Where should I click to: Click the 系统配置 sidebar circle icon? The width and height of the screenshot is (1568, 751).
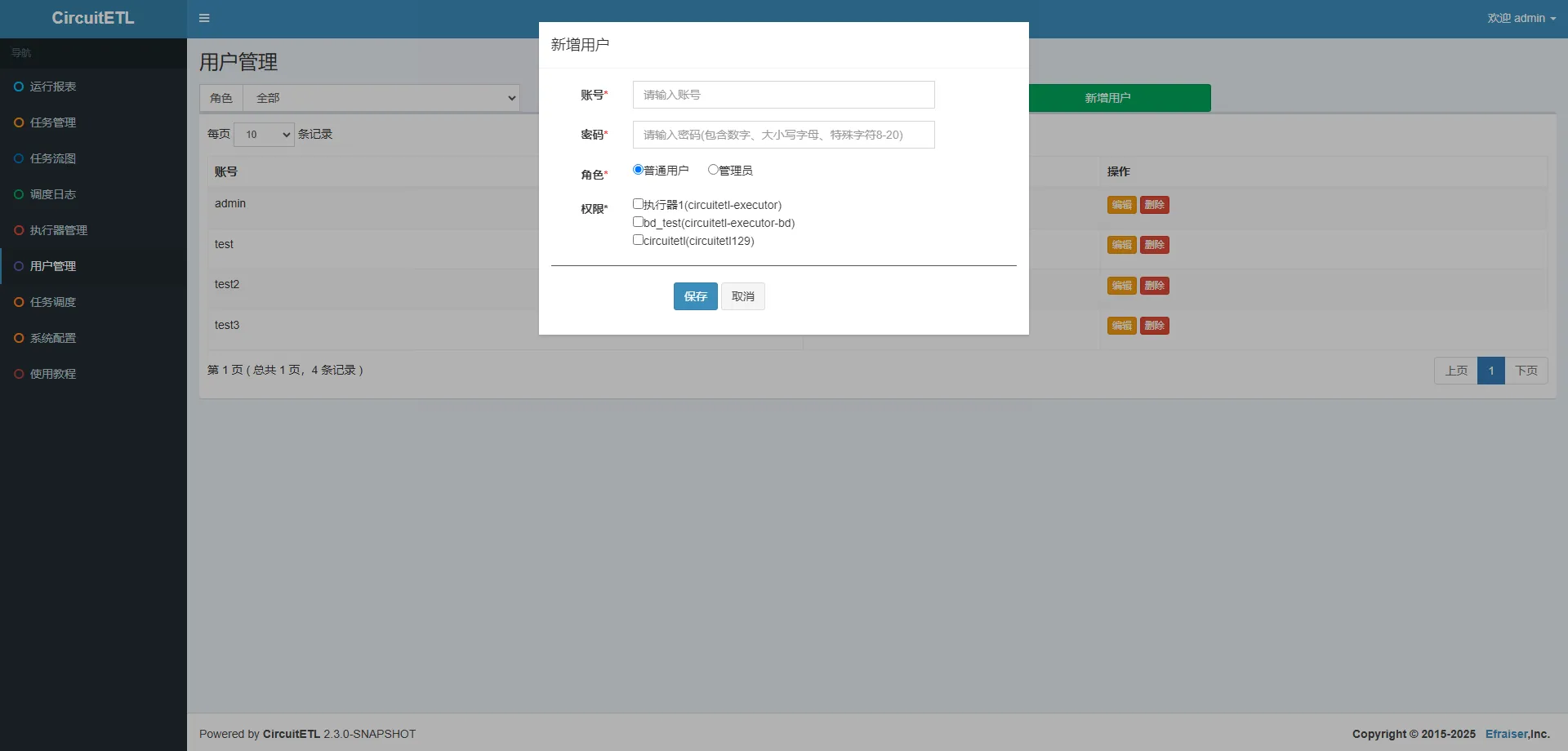pyautogui.click(x=19, y=338)
